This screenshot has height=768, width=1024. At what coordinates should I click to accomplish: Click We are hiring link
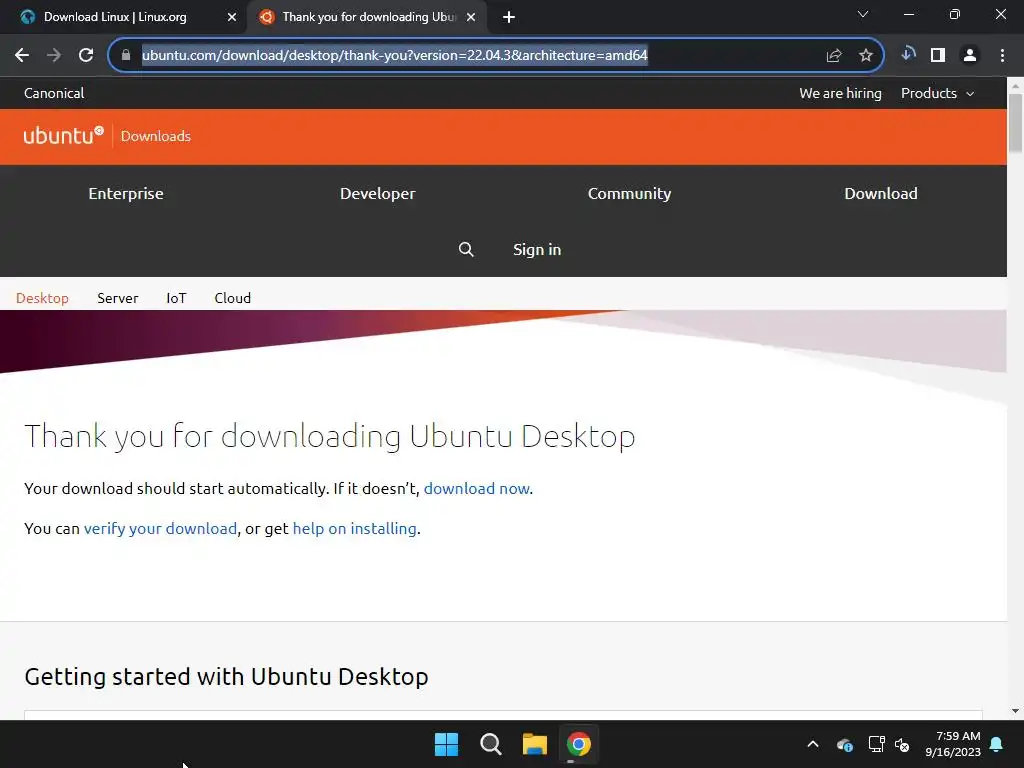point(840,93)
